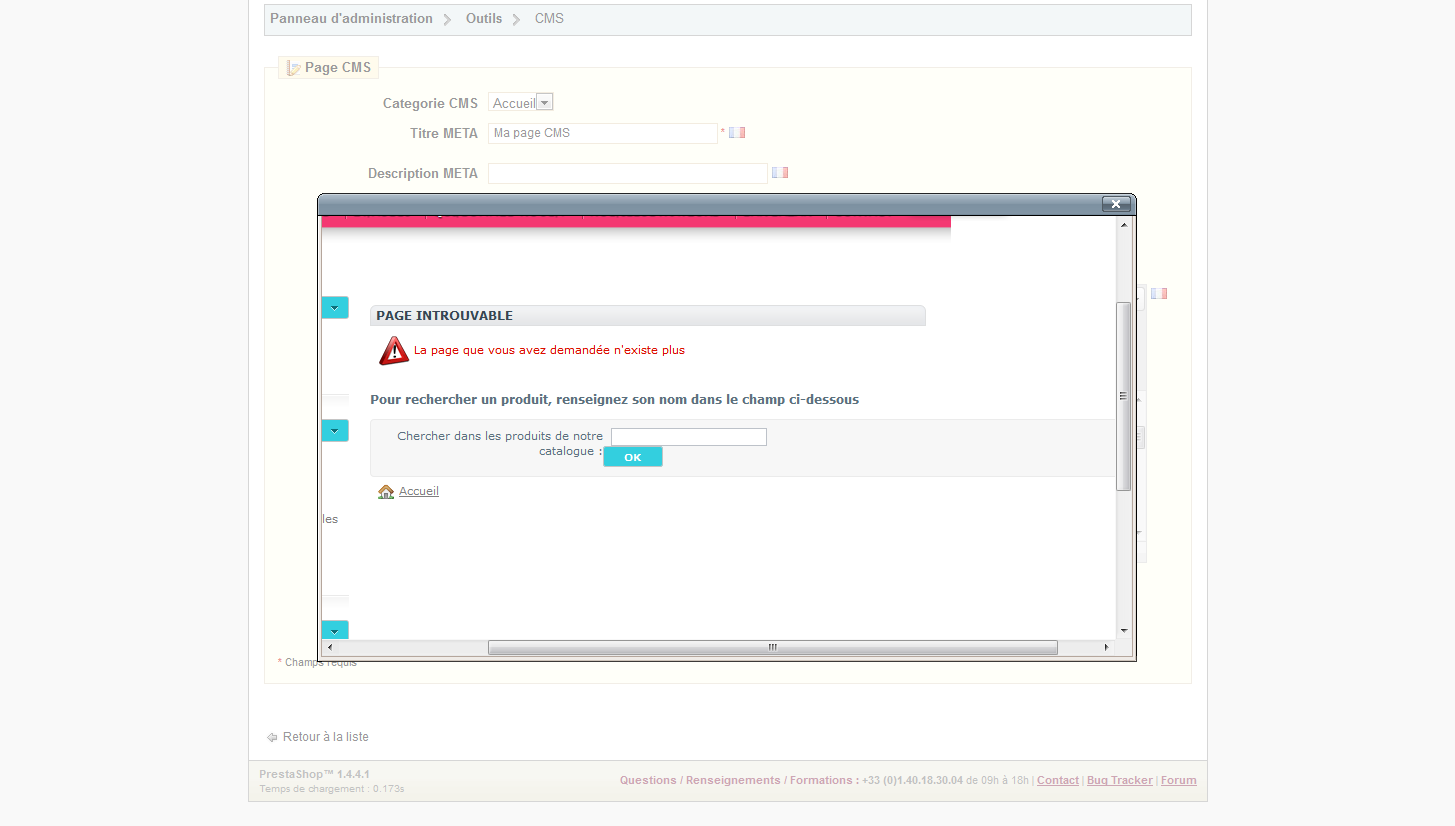Click the French flag beside Description META
This screenshot has height=826, width=1455.
(x=780, y=172)
